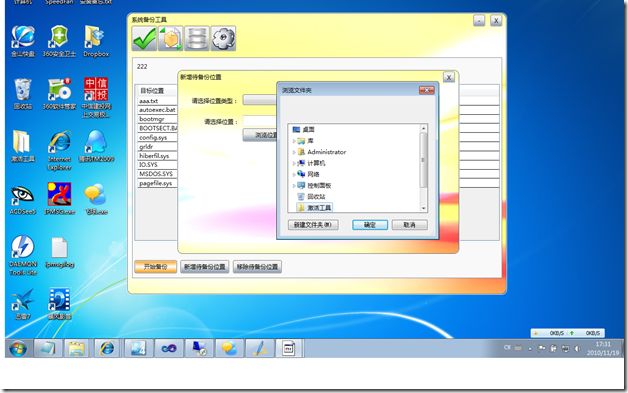
Task: Click the volume speaker icon in the system tray
Action: pos(577,349)
